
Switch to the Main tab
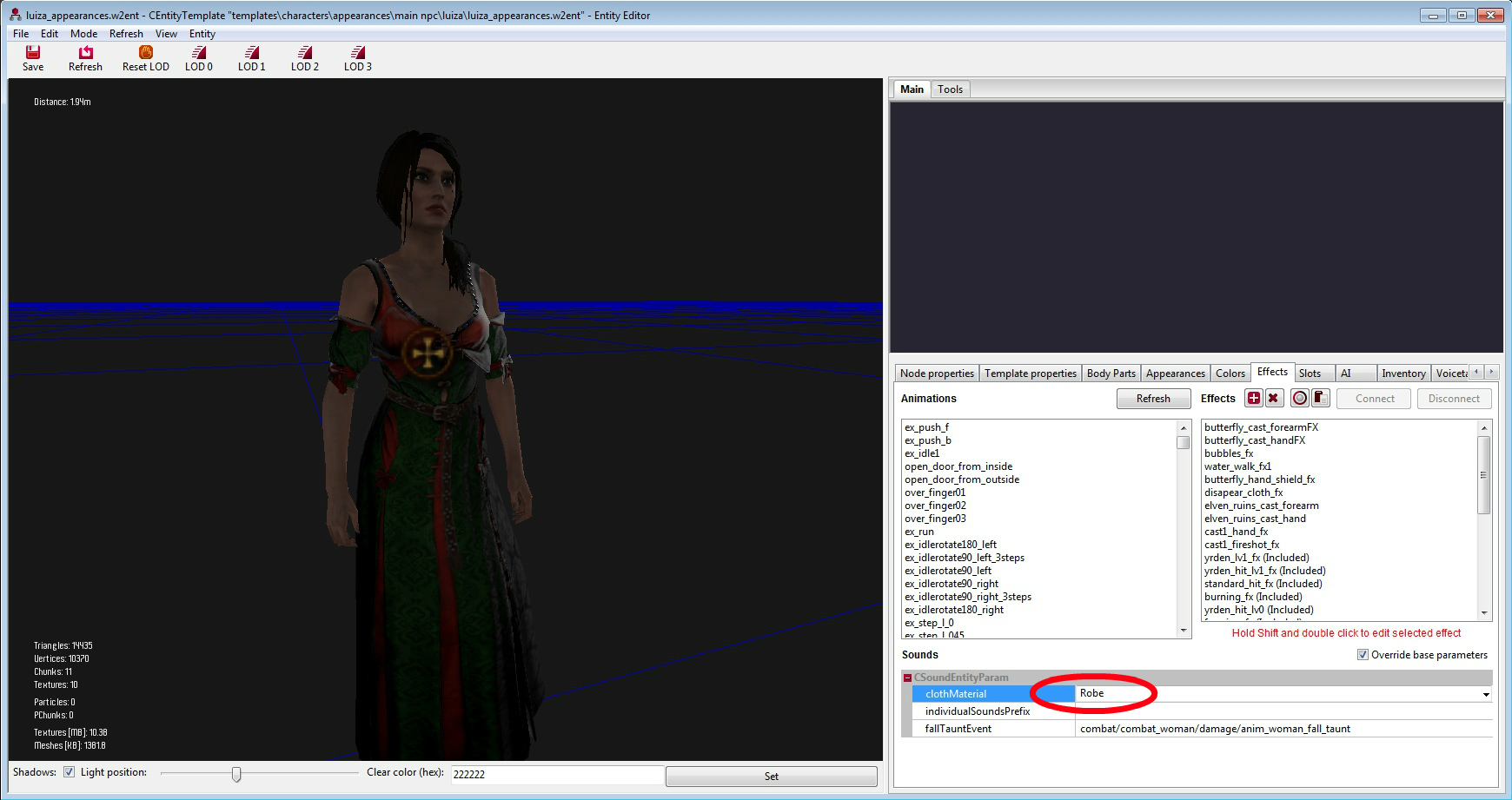[912, 89]
